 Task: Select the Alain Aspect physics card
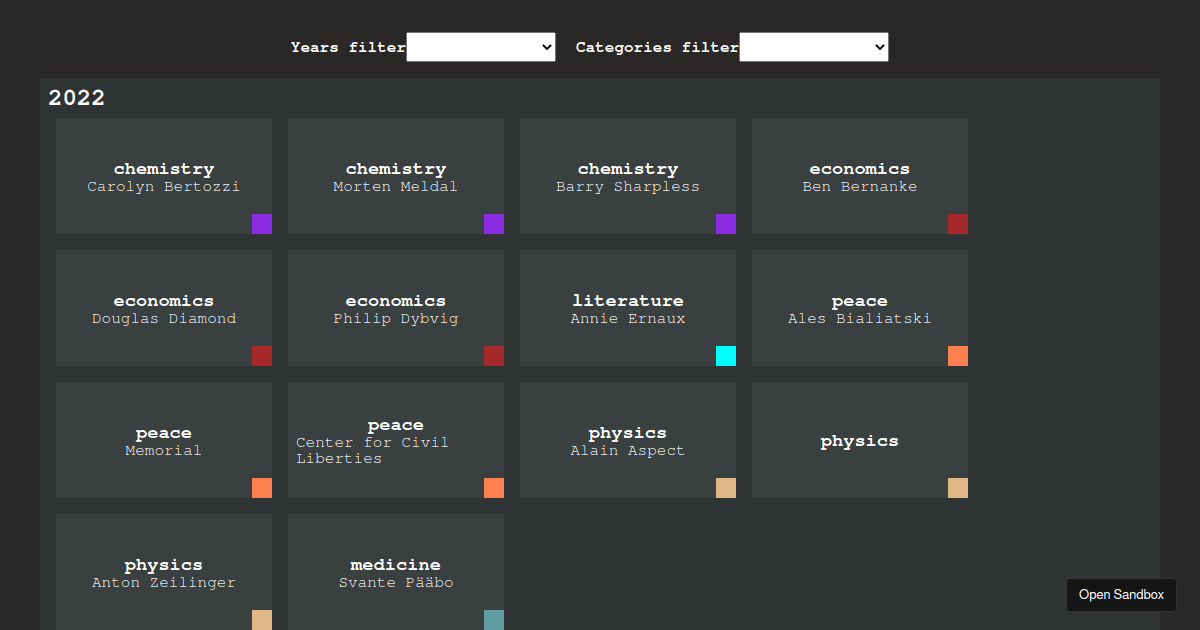point(628,440)
